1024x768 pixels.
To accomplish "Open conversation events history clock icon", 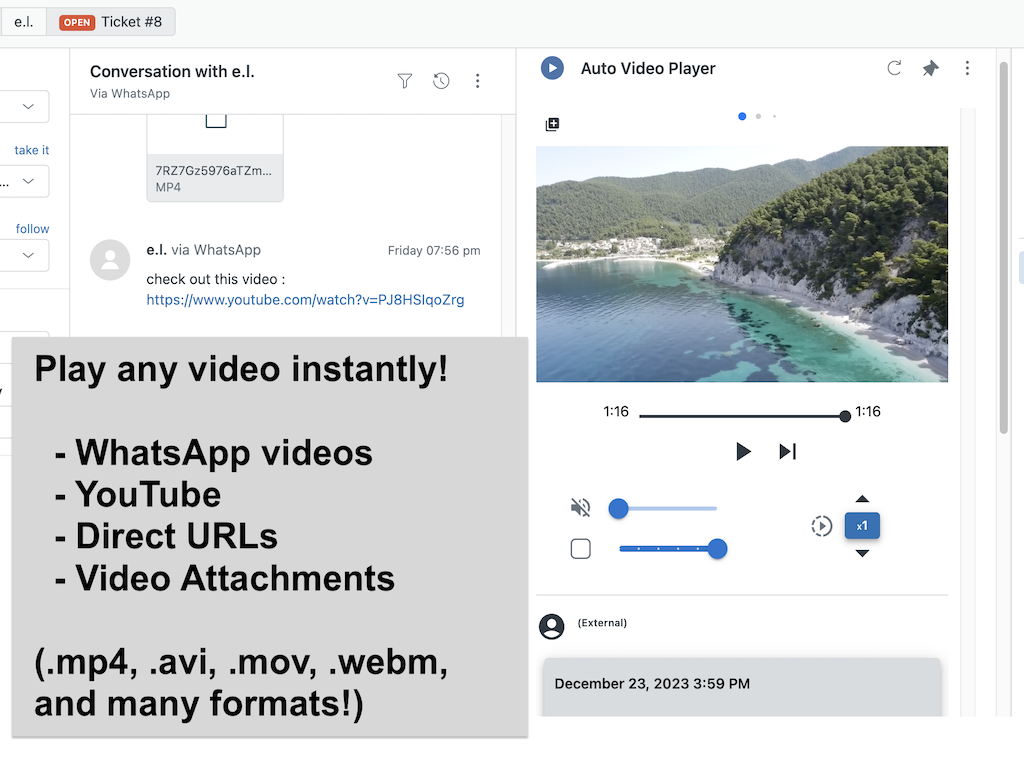I will 441,80.
